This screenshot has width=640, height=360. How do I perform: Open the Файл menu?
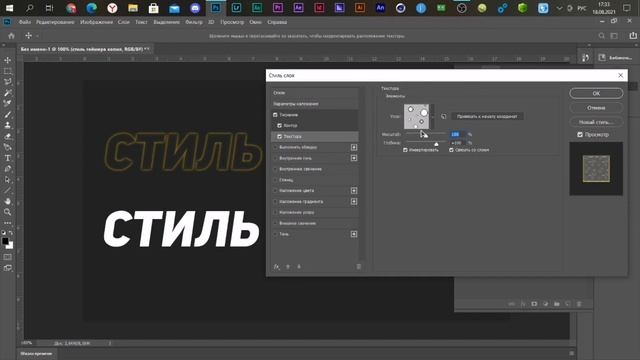point(24,22)
